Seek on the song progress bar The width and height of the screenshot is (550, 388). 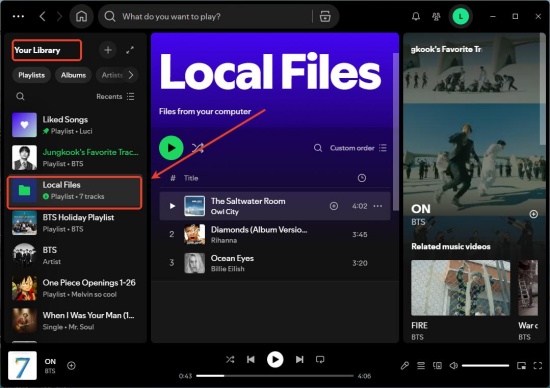(275, 376)
